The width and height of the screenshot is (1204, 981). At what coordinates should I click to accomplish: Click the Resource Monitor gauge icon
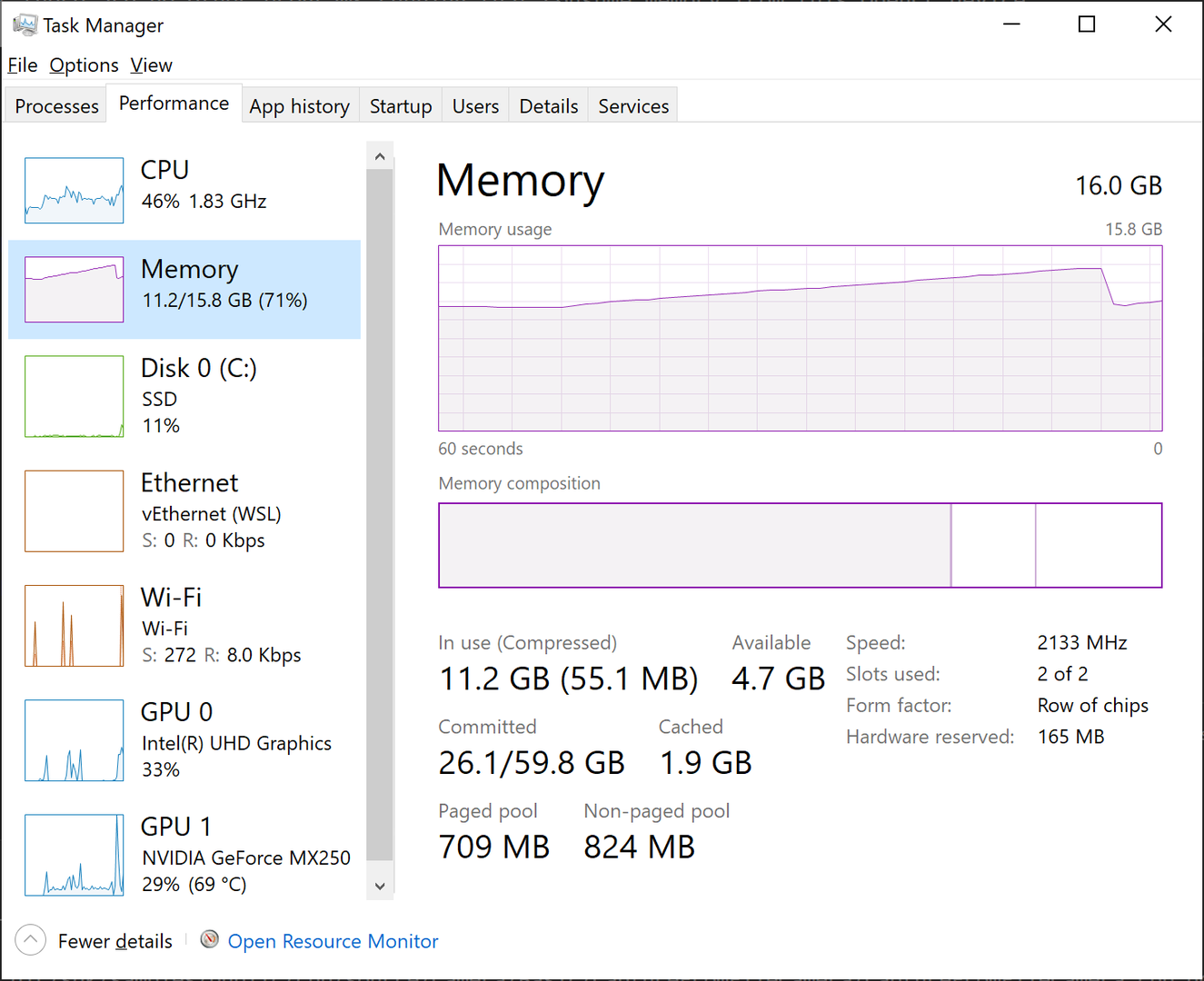pyautogui.click(x=210, y=940)
